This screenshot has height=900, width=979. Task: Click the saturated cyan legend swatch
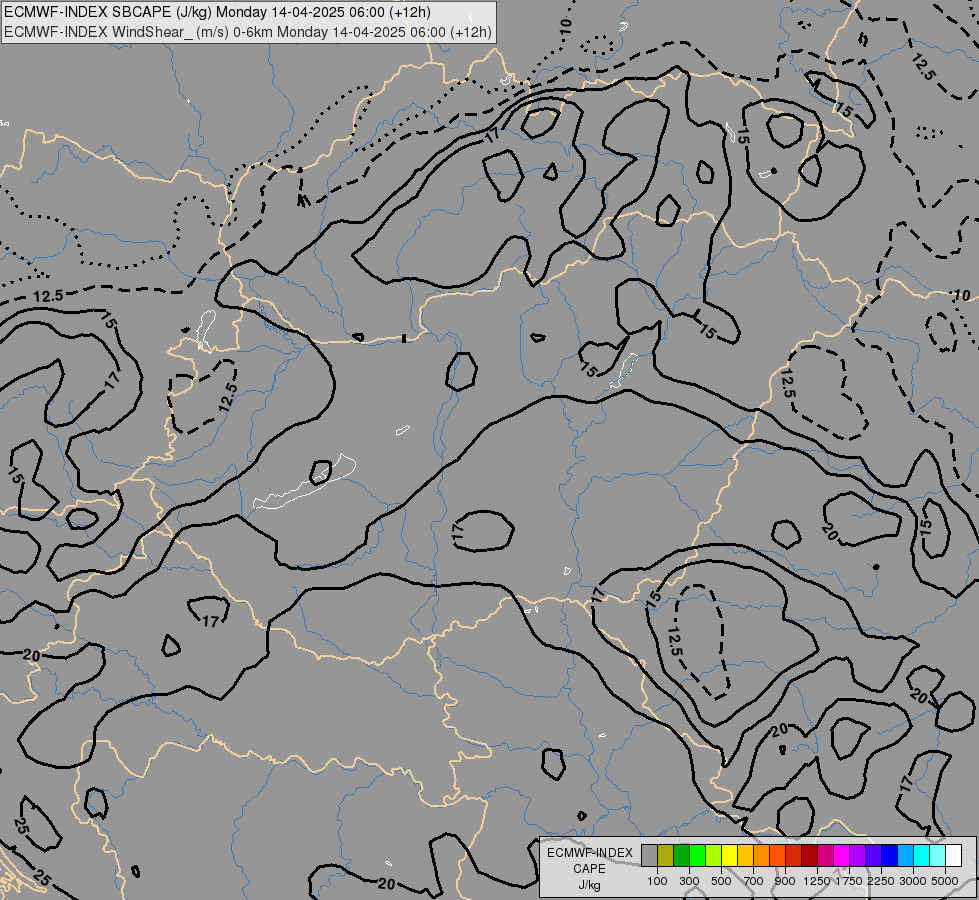click(922, 856)
